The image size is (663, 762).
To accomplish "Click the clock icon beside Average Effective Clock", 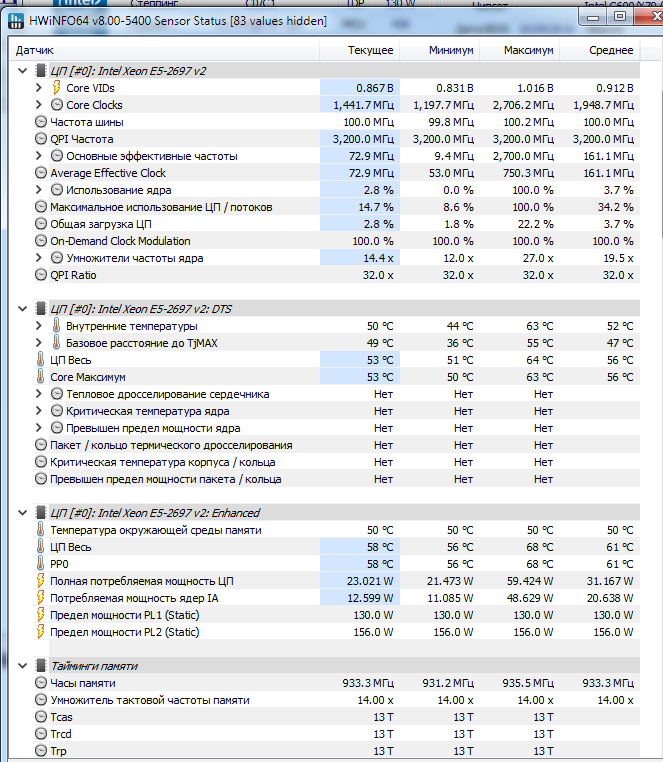I will tap(41, 173).
